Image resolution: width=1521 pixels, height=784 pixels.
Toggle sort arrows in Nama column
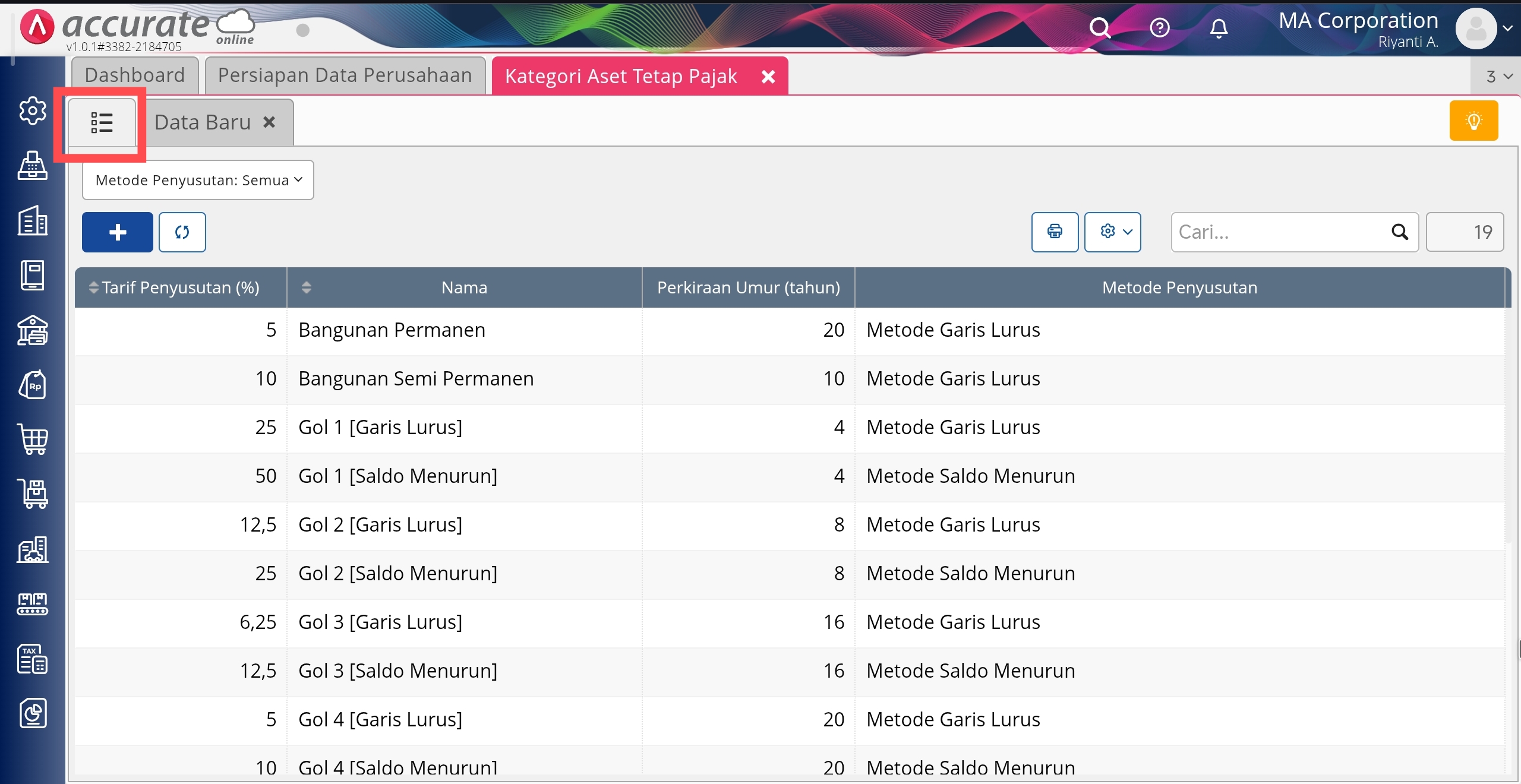click(x=307, y=287)
